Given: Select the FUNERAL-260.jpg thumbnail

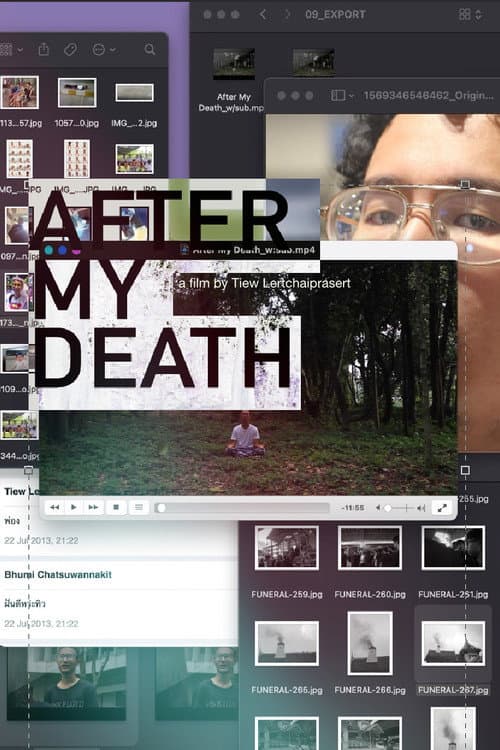Looking at the screenshot, I should 370,548.
